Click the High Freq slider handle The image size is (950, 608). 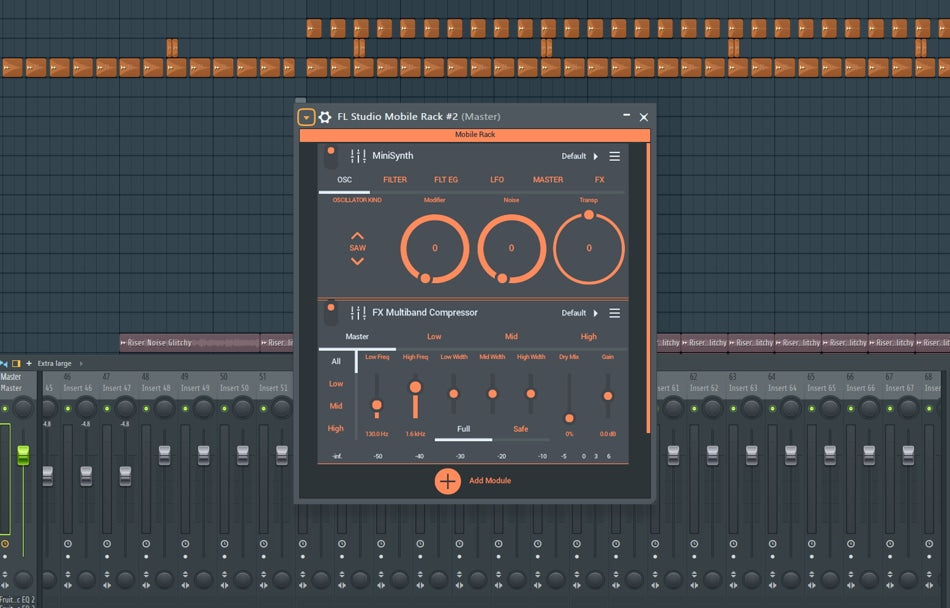tap(415, 387)
